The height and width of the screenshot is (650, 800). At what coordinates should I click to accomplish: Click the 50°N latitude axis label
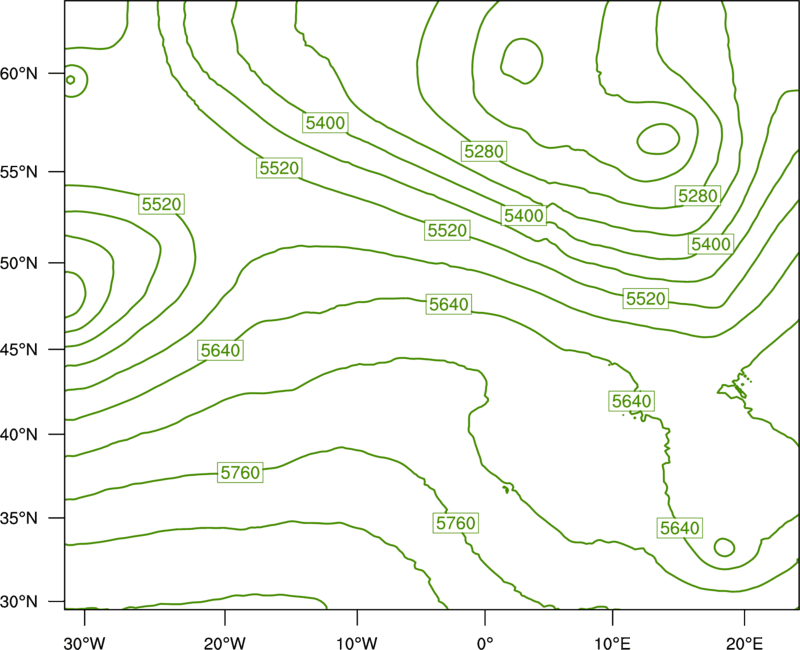19,263
